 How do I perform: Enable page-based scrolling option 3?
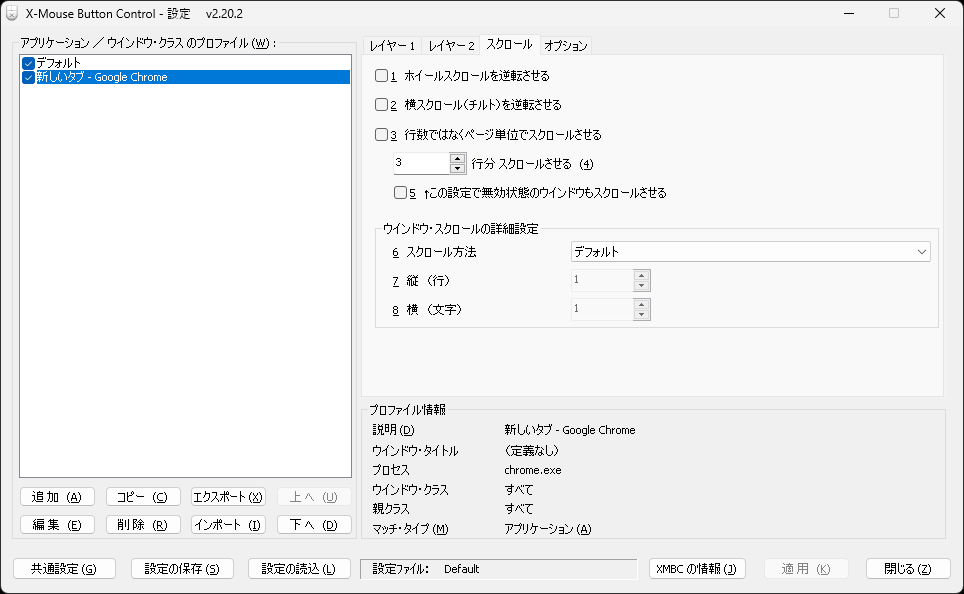point(381,134)
